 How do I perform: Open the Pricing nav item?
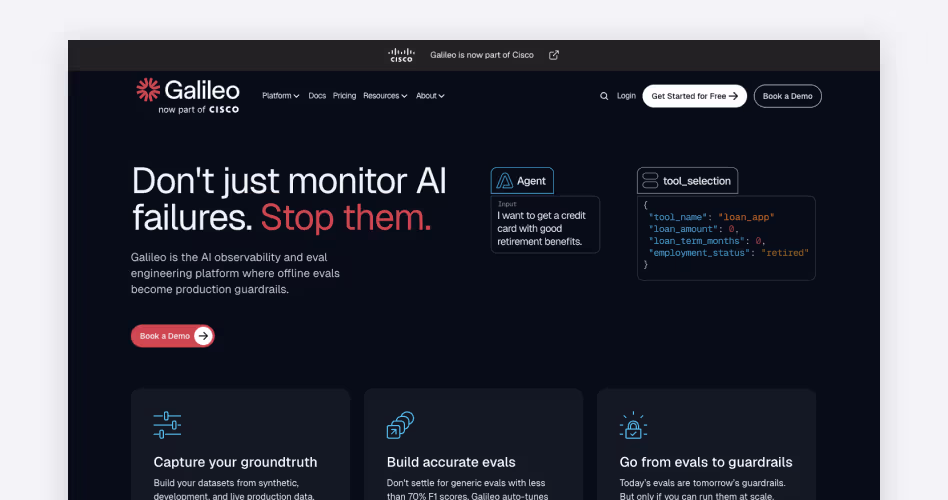tap(344, 96)
